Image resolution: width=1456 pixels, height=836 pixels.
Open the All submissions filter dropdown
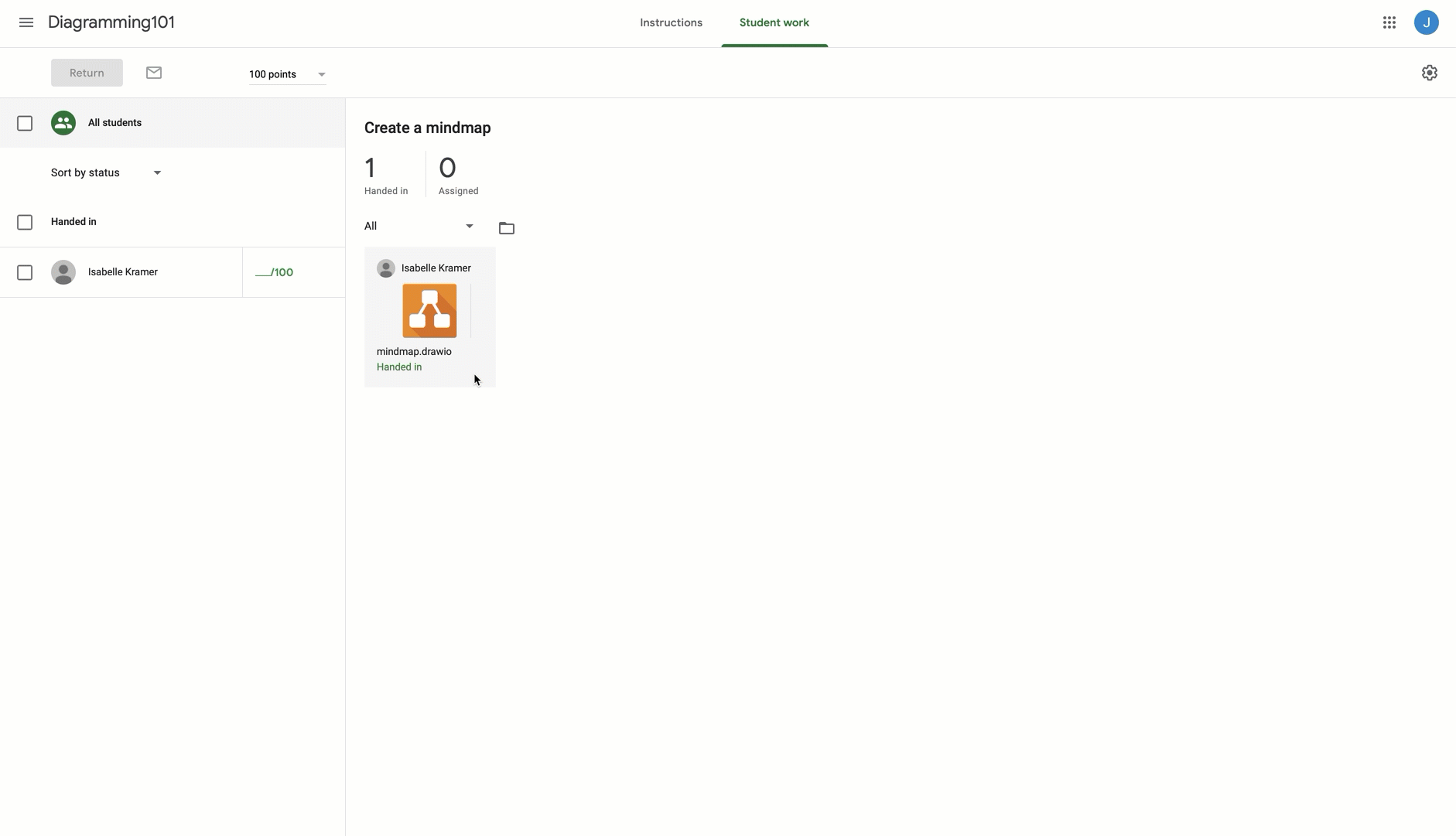click(x=418, y=225)
